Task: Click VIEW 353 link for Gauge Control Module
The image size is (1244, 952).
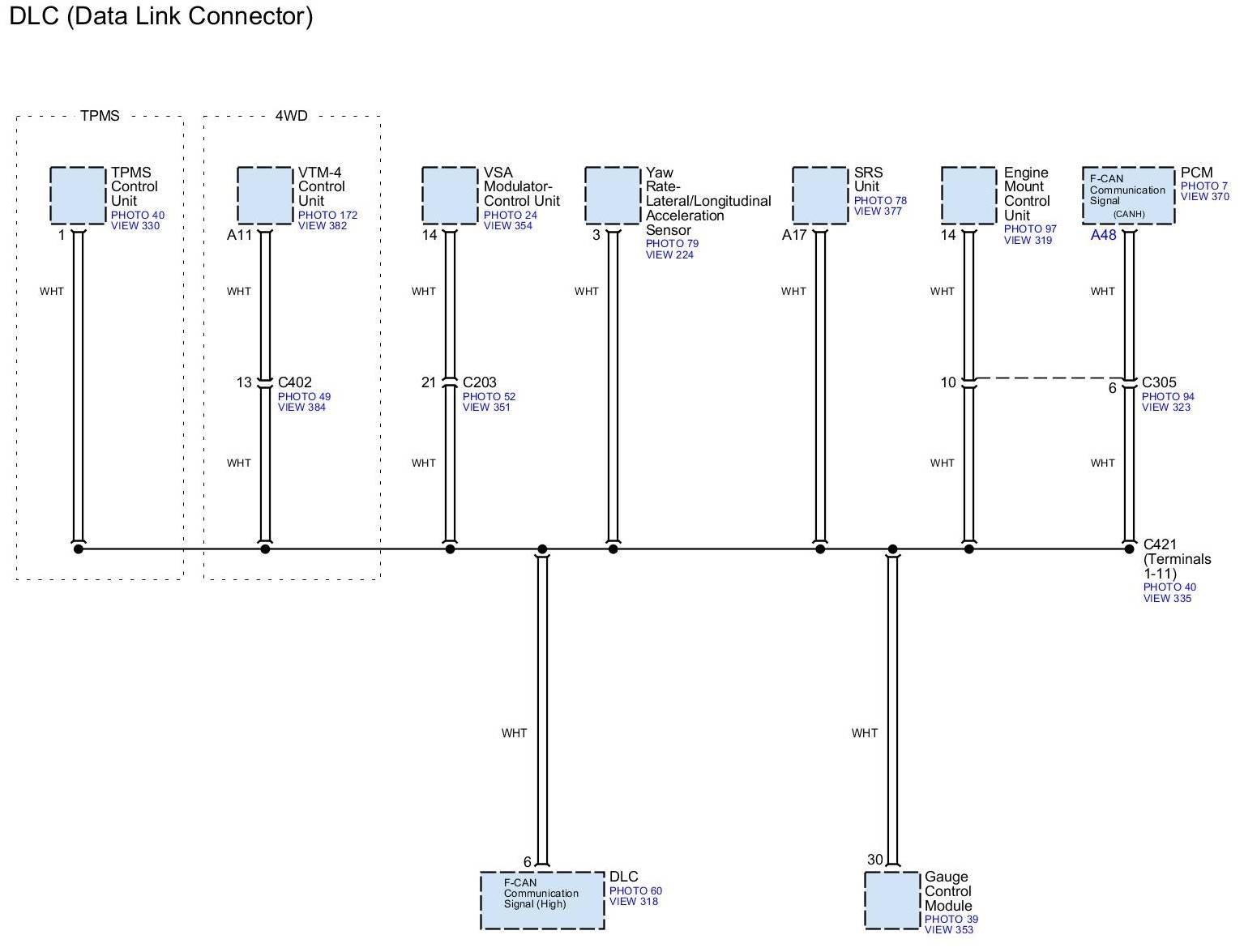Action: [949, 930]
